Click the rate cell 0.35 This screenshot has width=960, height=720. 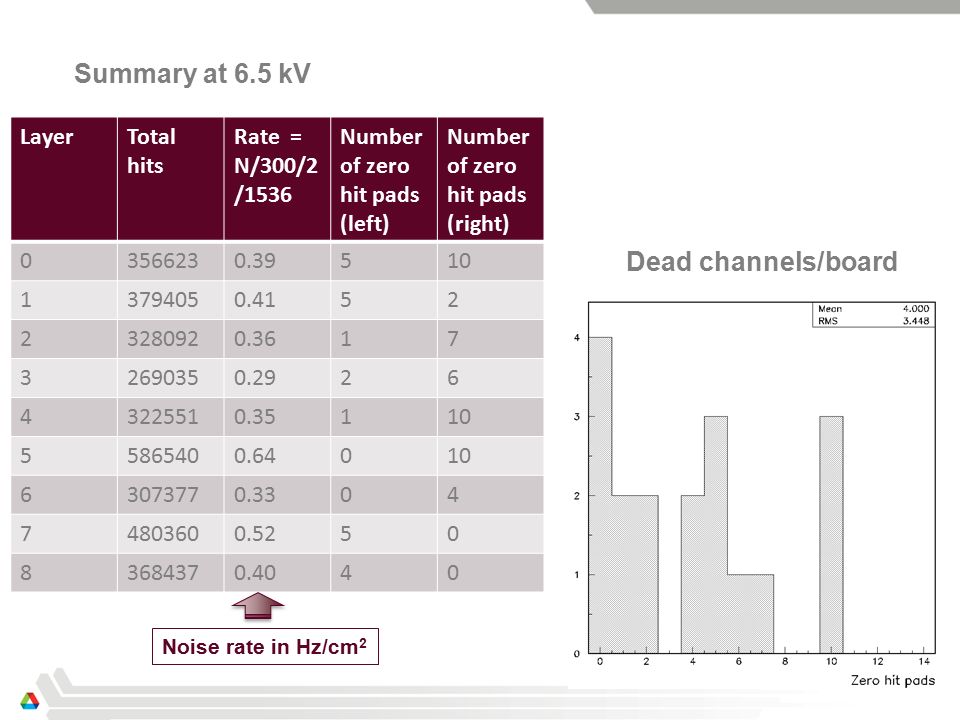[277, 417]
